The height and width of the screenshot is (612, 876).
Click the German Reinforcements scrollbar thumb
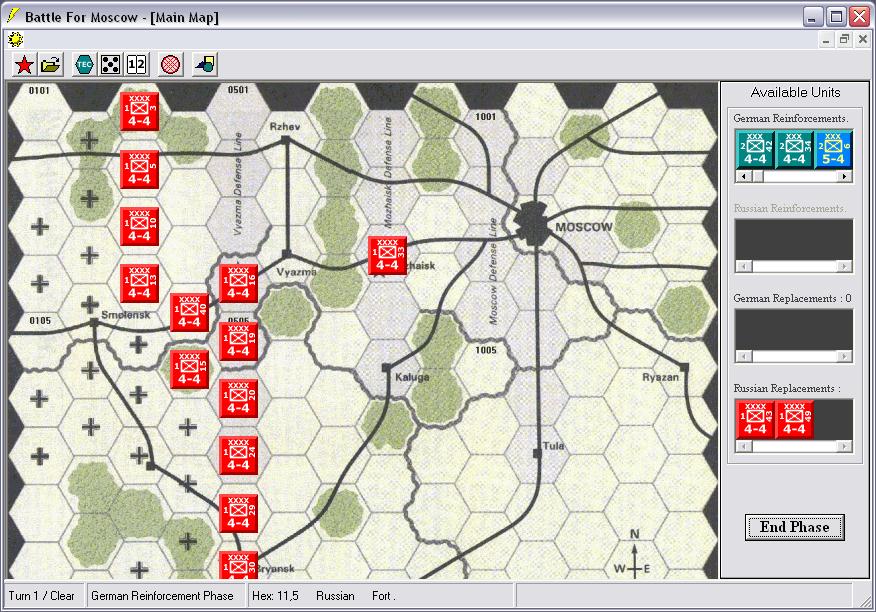point(758,177)
